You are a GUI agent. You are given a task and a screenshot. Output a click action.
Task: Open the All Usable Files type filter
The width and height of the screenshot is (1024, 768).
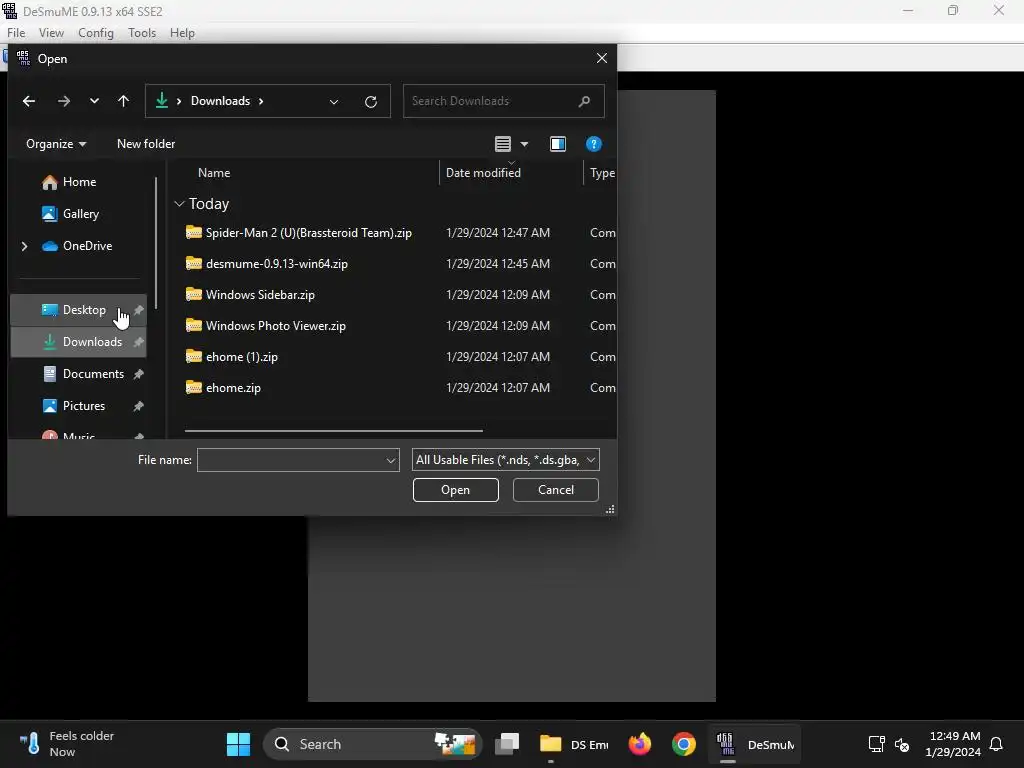505,460
